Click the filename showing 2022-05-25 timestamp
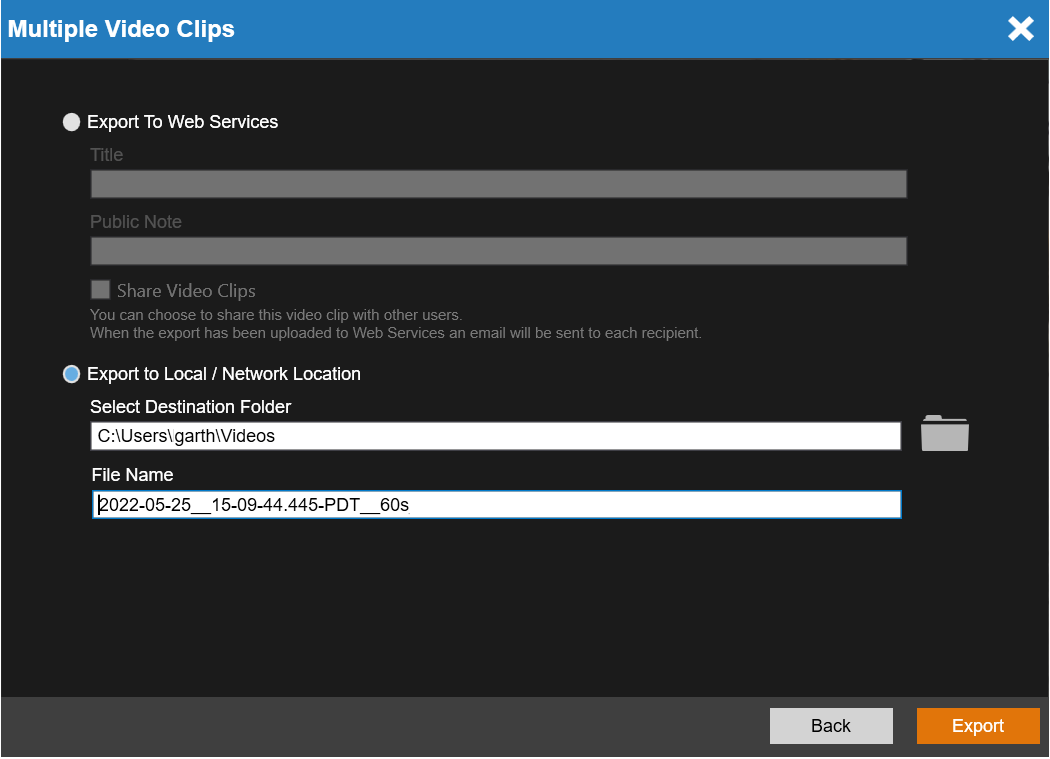 click(498, 504)
